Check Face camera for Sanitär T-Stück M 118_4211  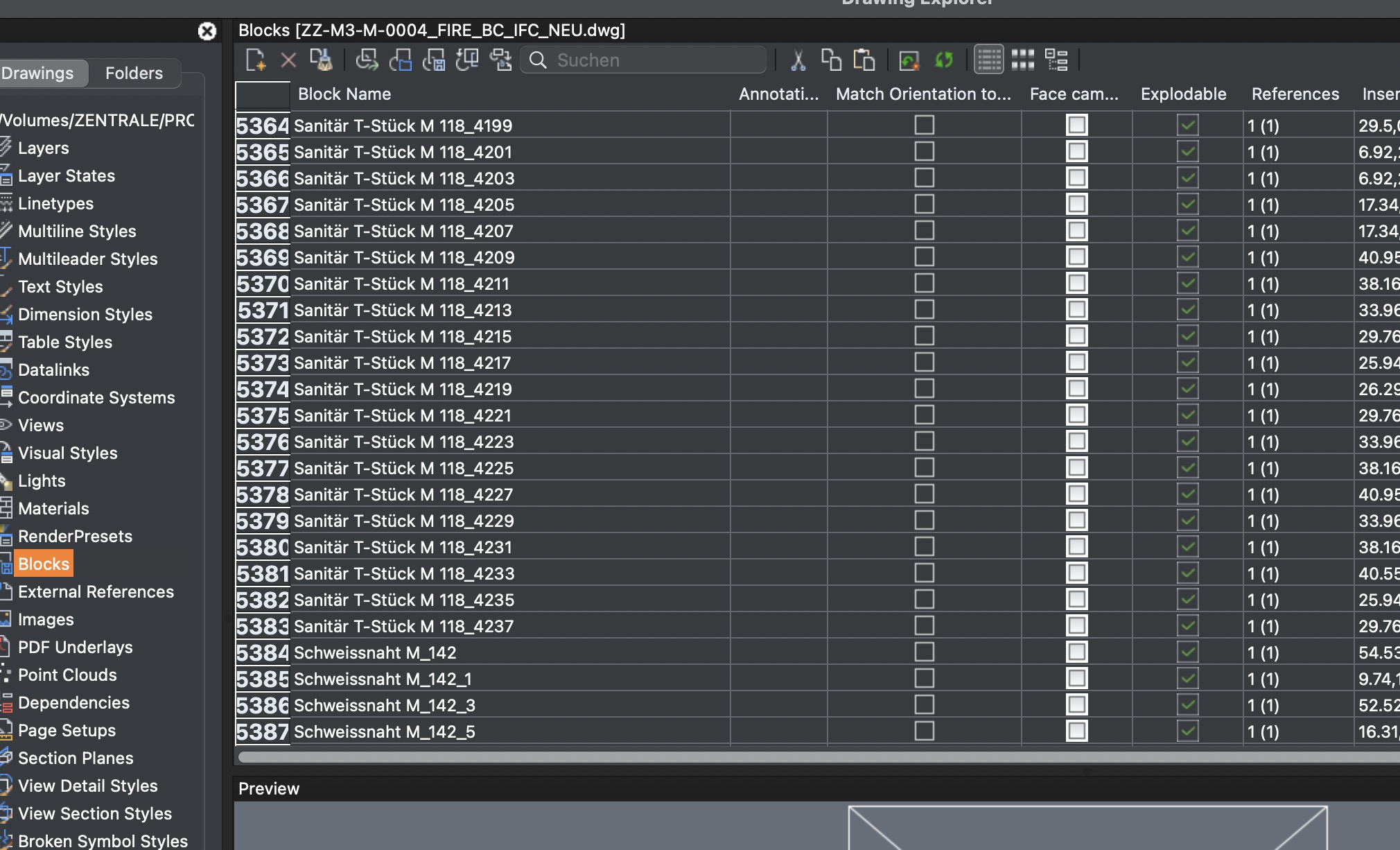coord(1076,283)
